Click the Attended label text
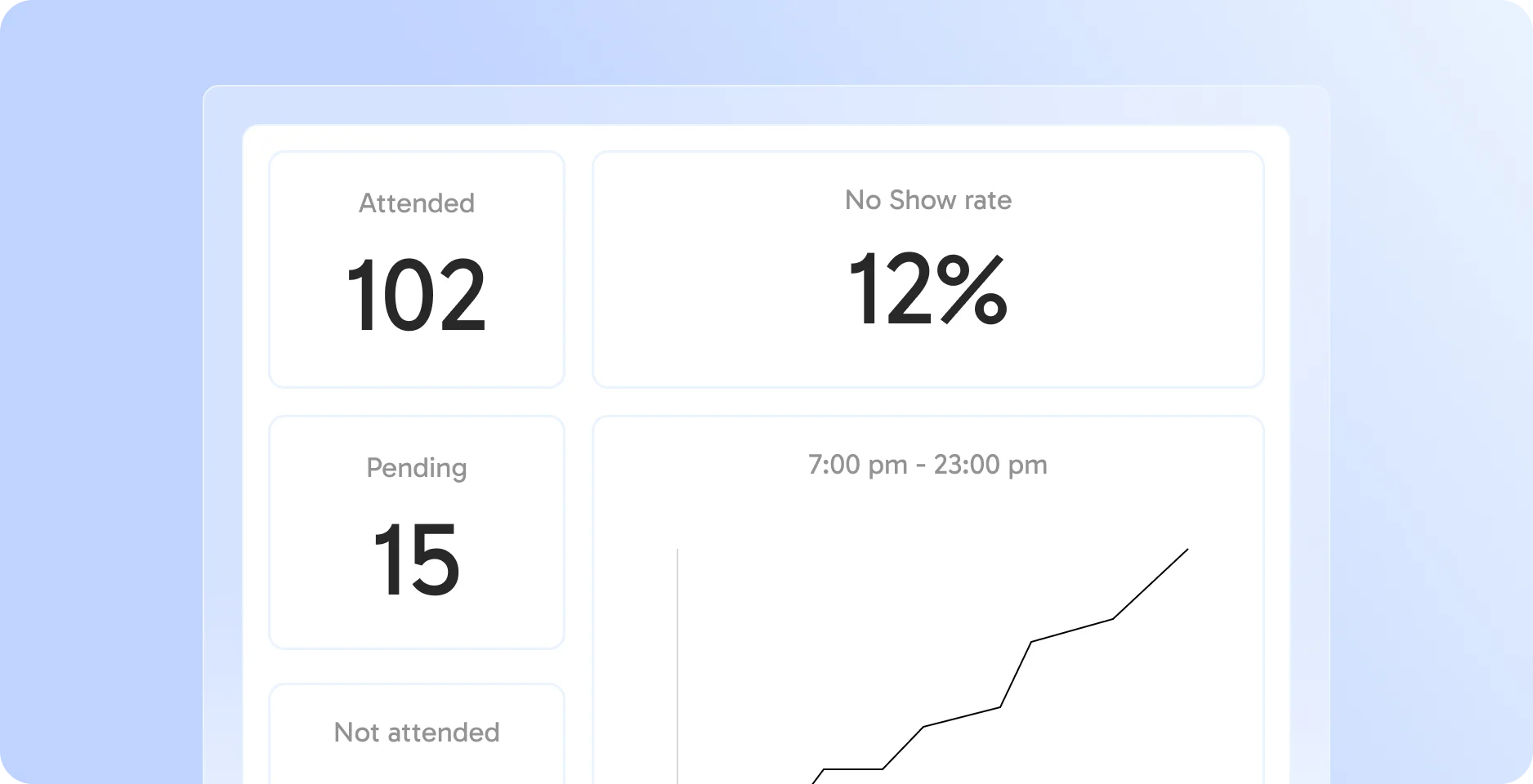Screen dimensions: 1533x784 pyautogui.click(x=416, y=203)
